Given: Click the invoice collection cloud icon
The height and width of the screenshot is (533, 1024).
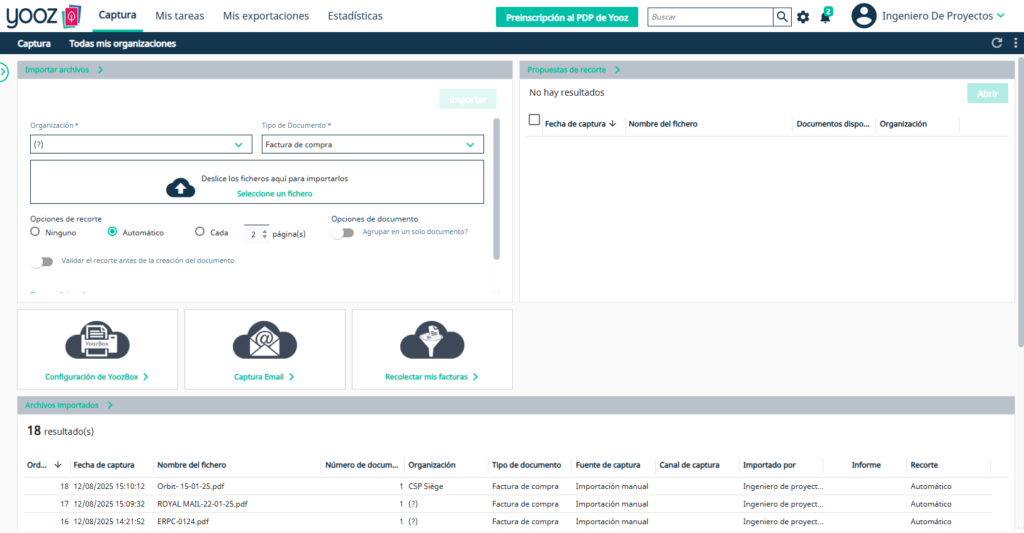Looking at the screenshot, I should [x=432, y=340].
